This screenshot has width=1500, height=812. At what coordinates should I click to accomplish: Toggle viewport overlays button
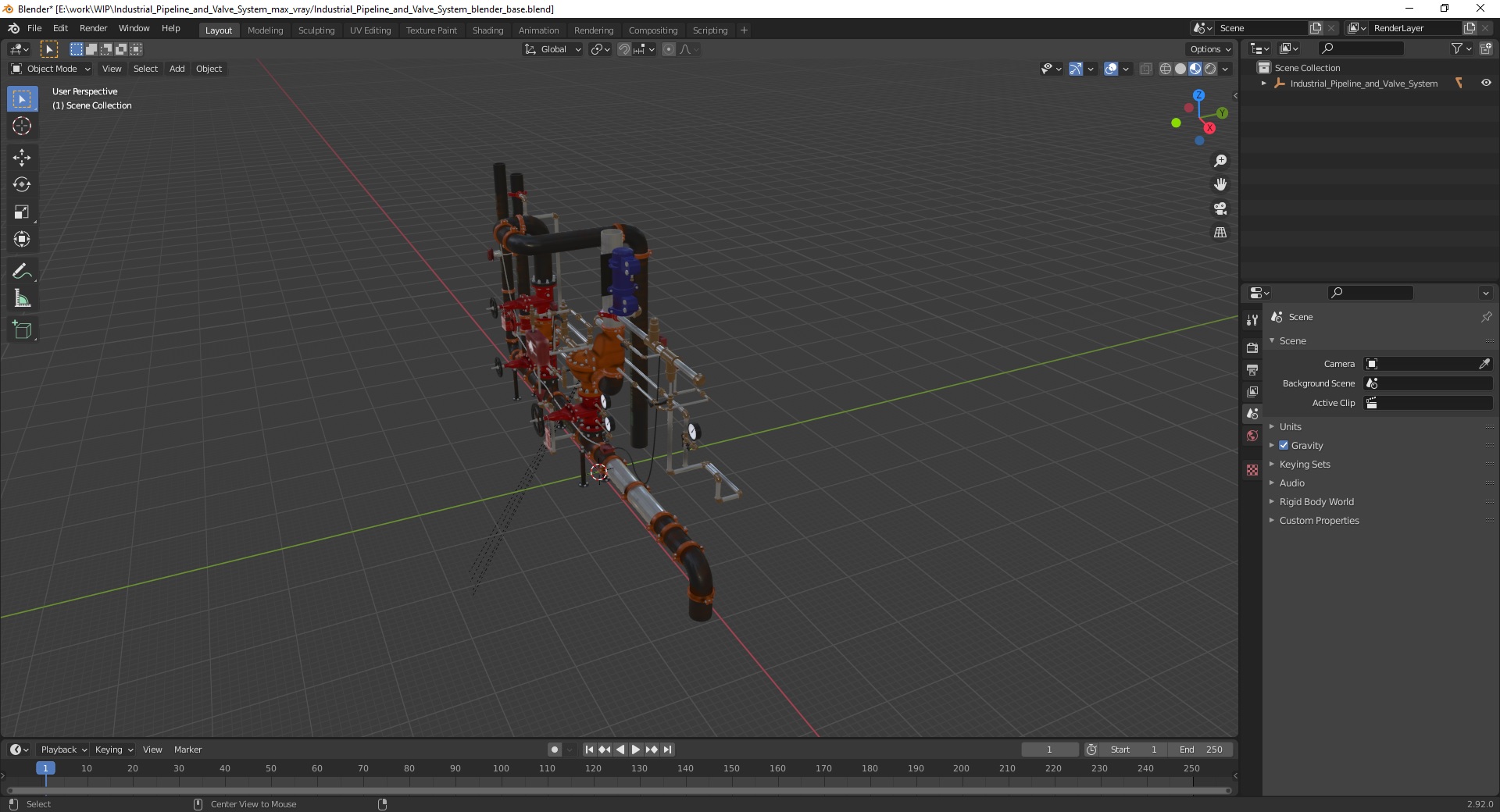click(x=1111, y=69)
